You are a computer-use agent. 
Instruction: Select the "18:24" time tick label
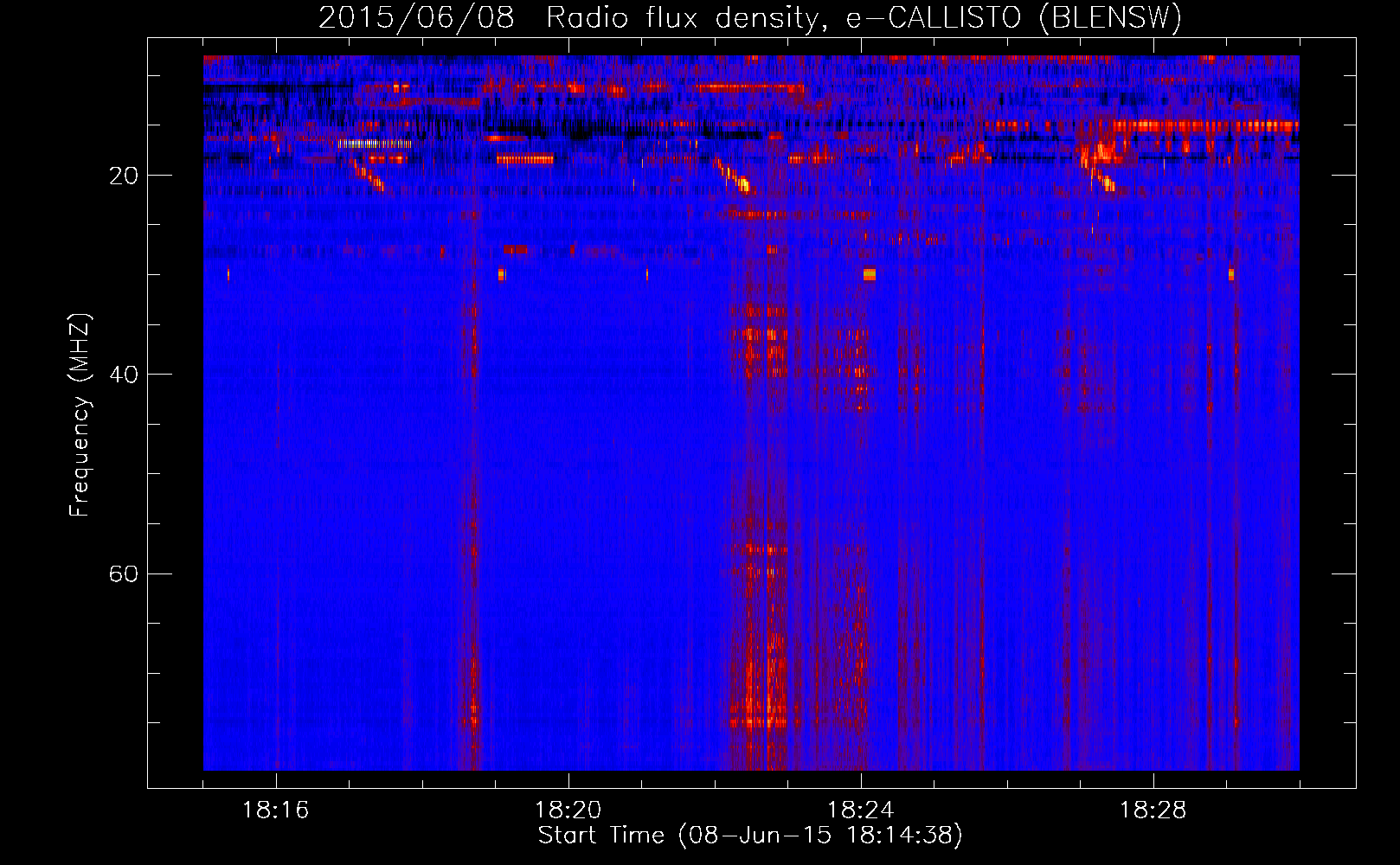coord(861,811)
